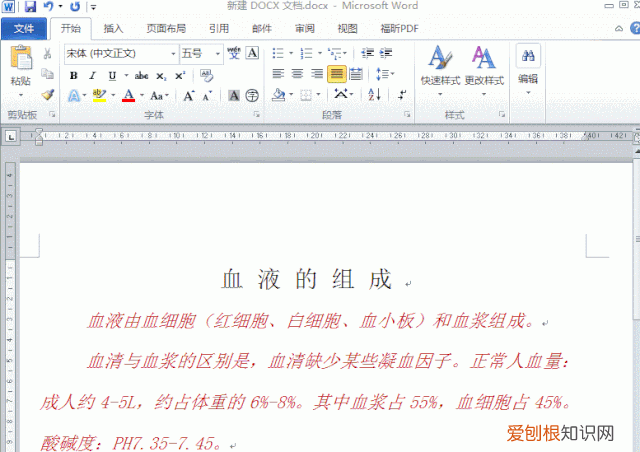Toggle character shading A button
Image resolution: width=640 pixels, height=452 pixels.
click(233, 96)
